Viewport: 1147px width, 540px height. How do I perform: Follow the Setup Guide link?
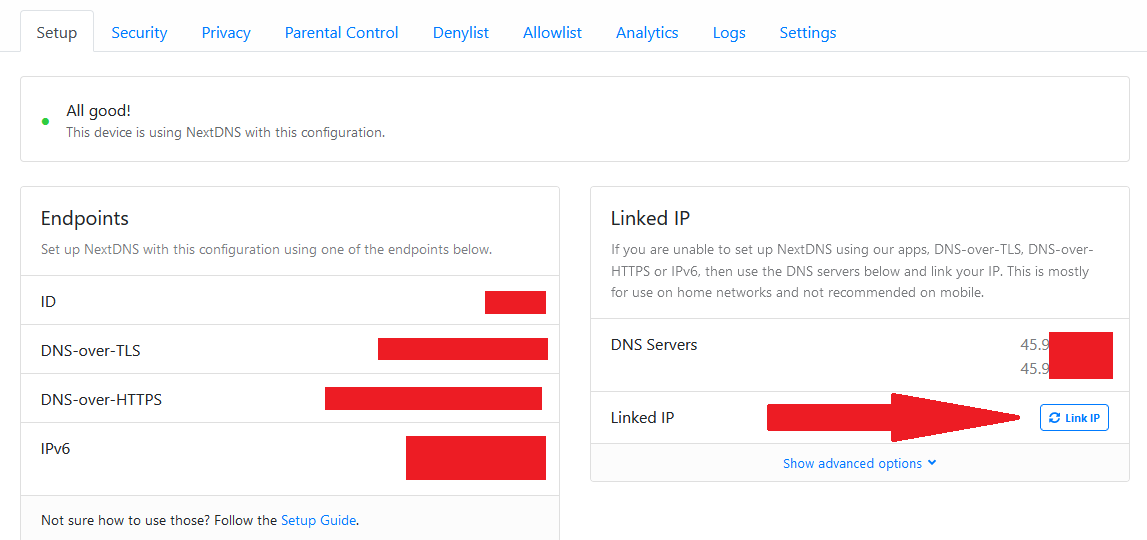pos(318,520)
